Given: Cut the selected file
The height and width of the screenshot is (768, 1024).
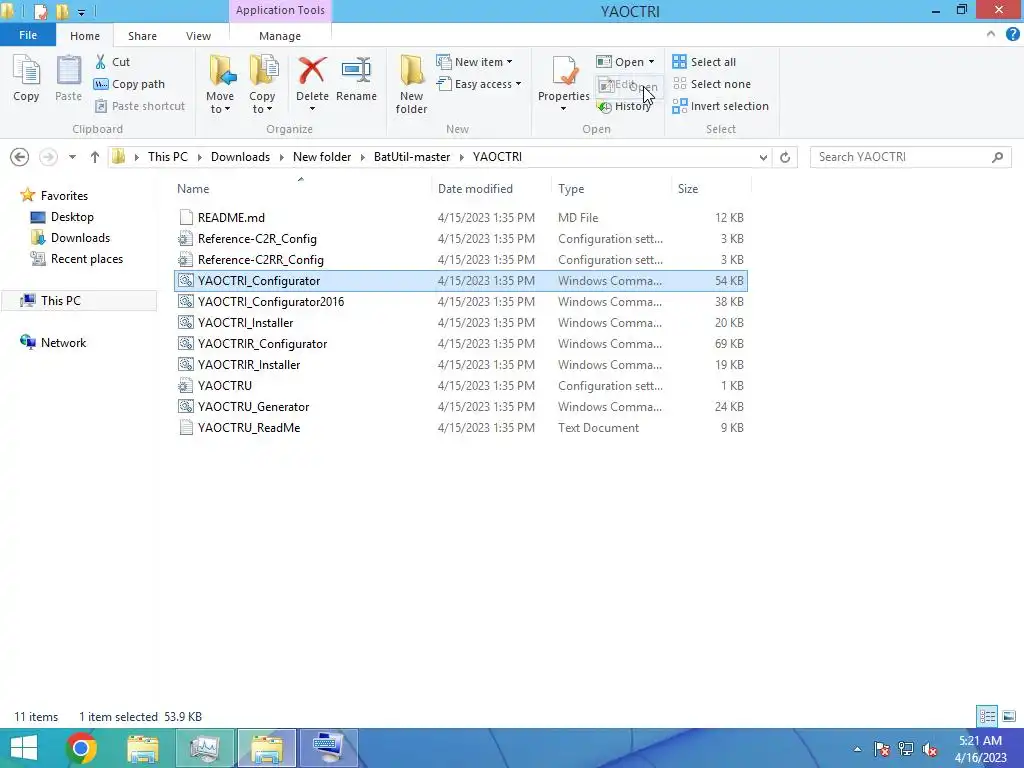Looking at the screenshot, I should 112,62.
